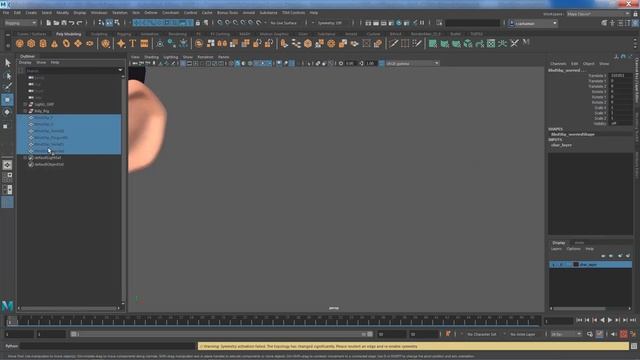Toggle visibility V box of char_layer
This screenshot has height=360, width=640.
pyautogui.click(x=553, y=264)
